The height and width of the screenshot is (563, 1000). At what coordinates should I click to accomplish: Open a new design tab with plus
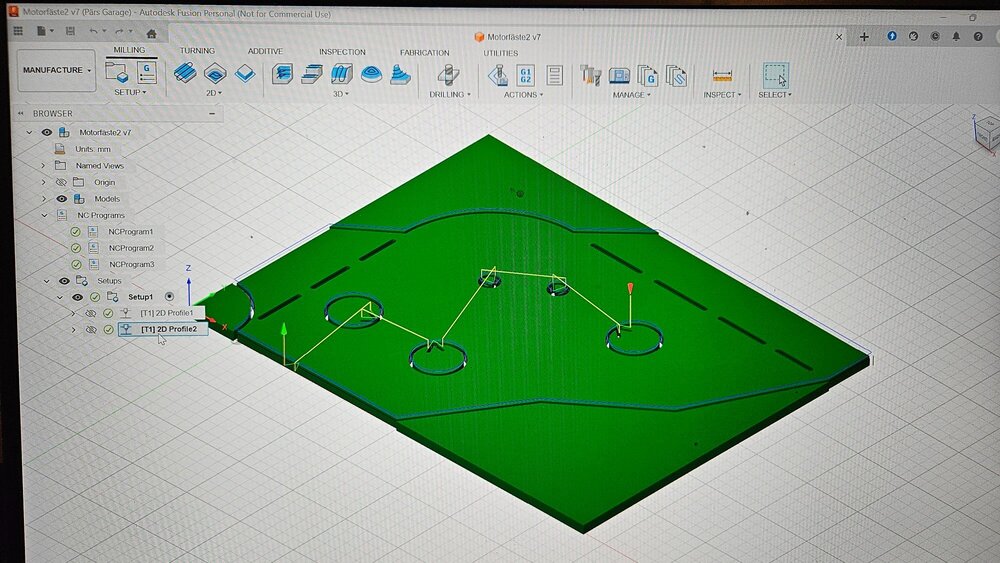(864, 37)
